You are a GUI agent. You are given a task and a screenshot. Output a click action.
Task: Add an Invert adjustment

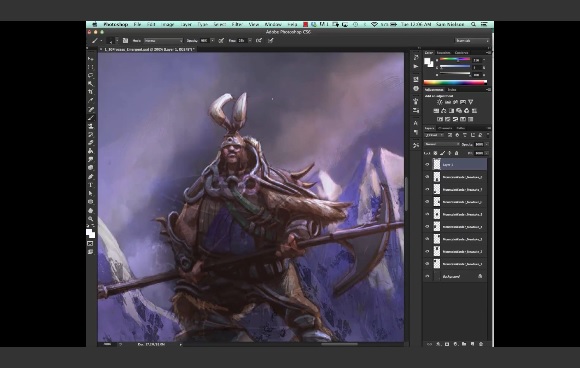440,119
